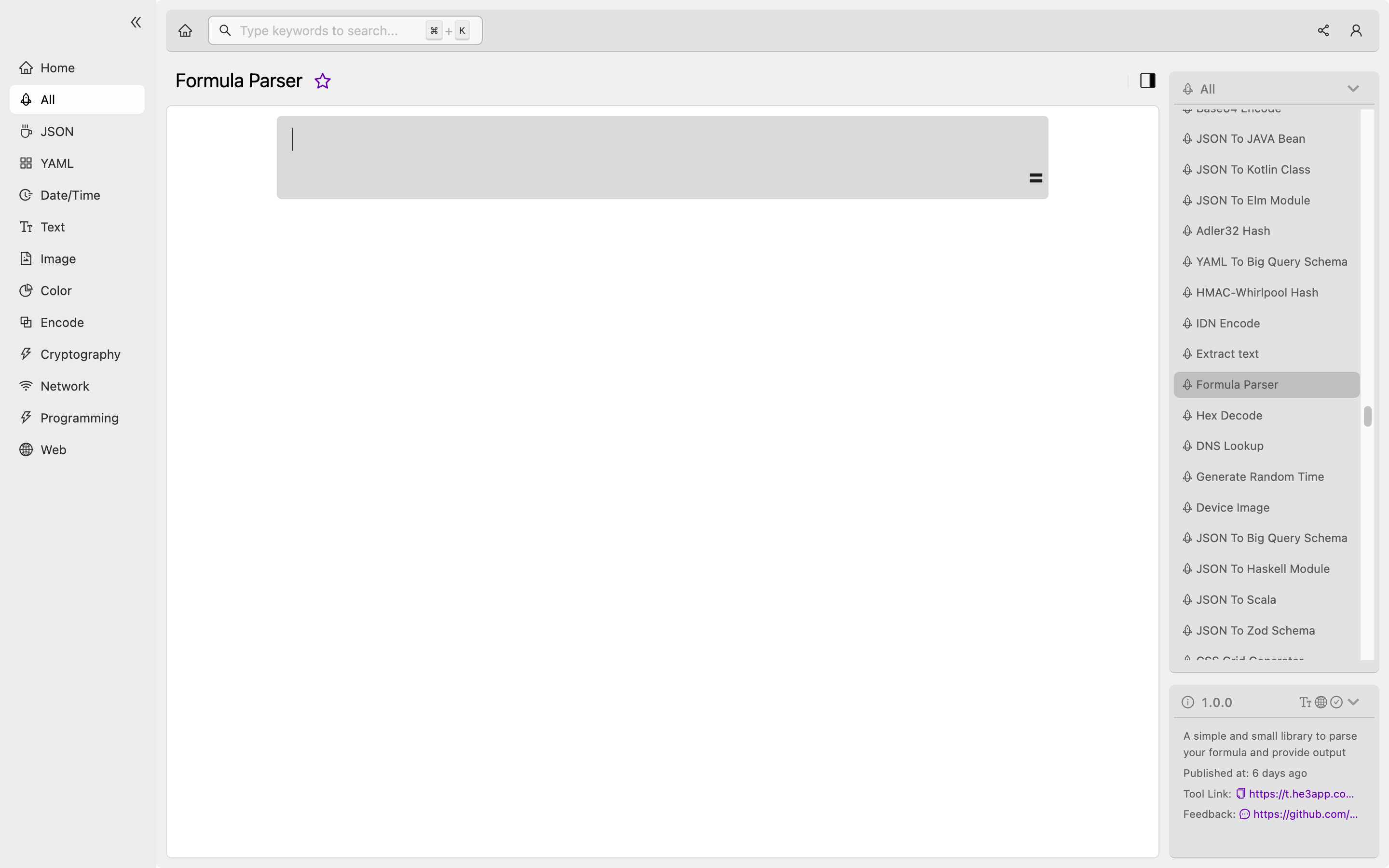Image resolution: width=1389 pixels, height=868 pixels.
Task: Click the Programming category icon
Action: (x=25, y=418)
